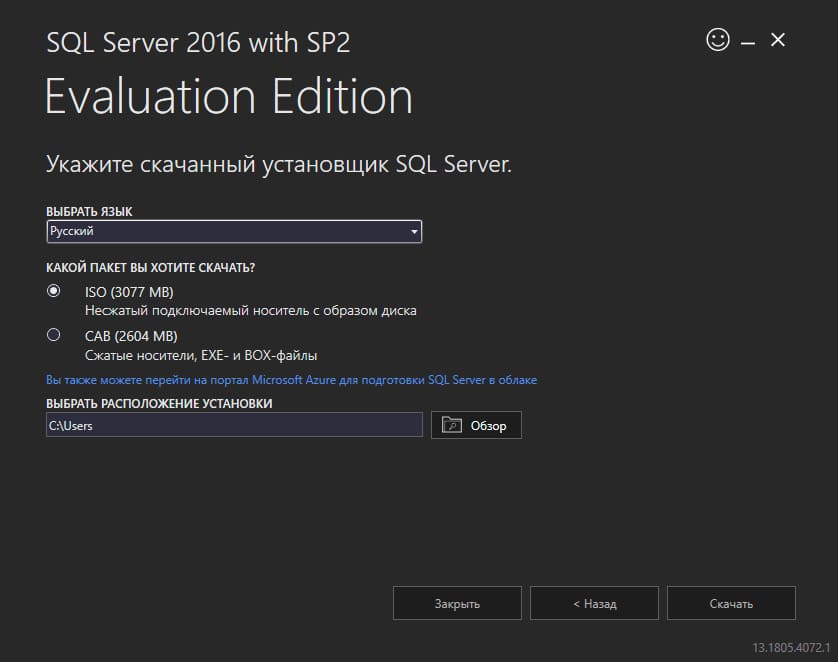
Task: Click the ISO (3077 MB) label text
Action: pyautogui.click(x=129, y=292)
